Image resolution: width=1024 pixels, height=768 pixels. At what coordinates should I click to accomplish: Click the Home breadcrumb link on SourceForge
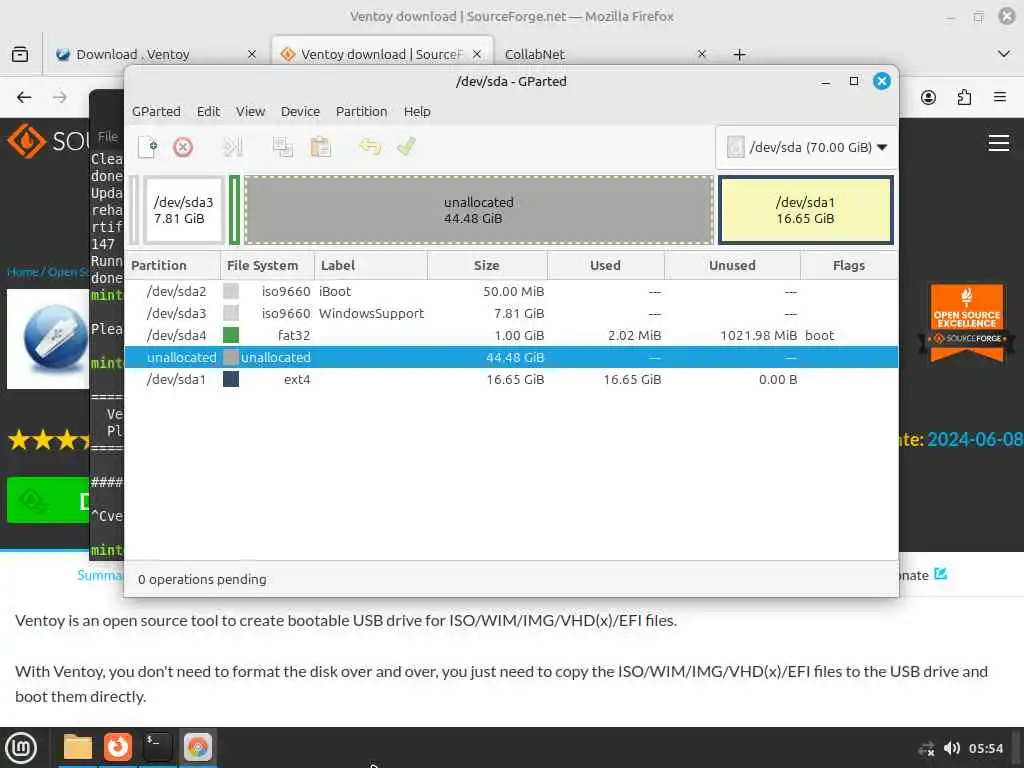coord(22,272)
